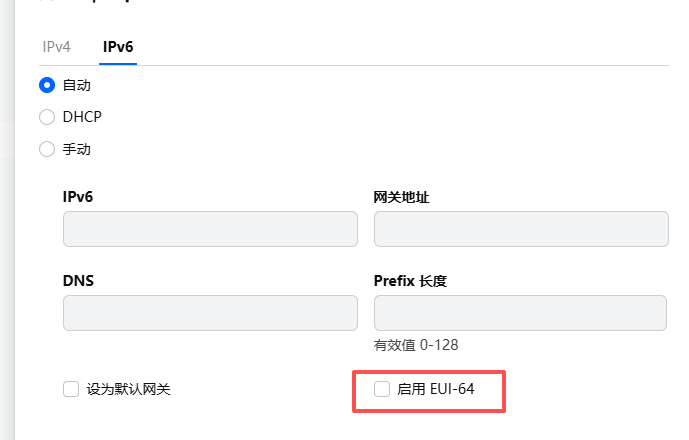
Task: Select the 自动 radio button
Action: (x=47, y=85)
